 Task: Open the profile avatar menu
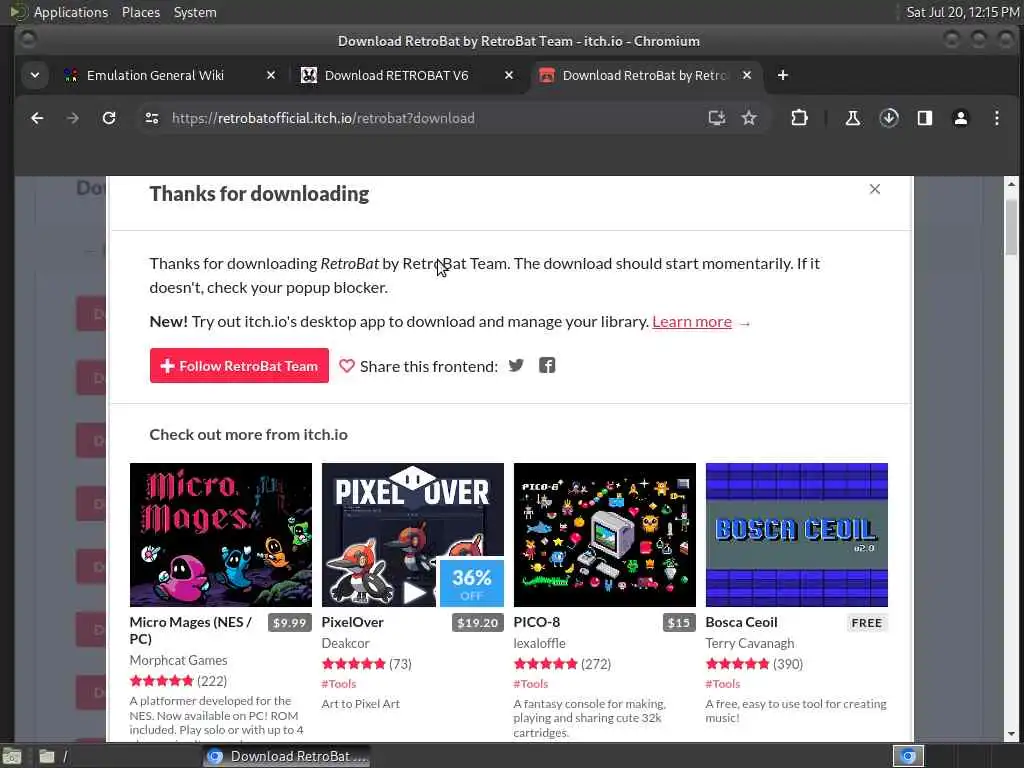[x=961, y=118]
